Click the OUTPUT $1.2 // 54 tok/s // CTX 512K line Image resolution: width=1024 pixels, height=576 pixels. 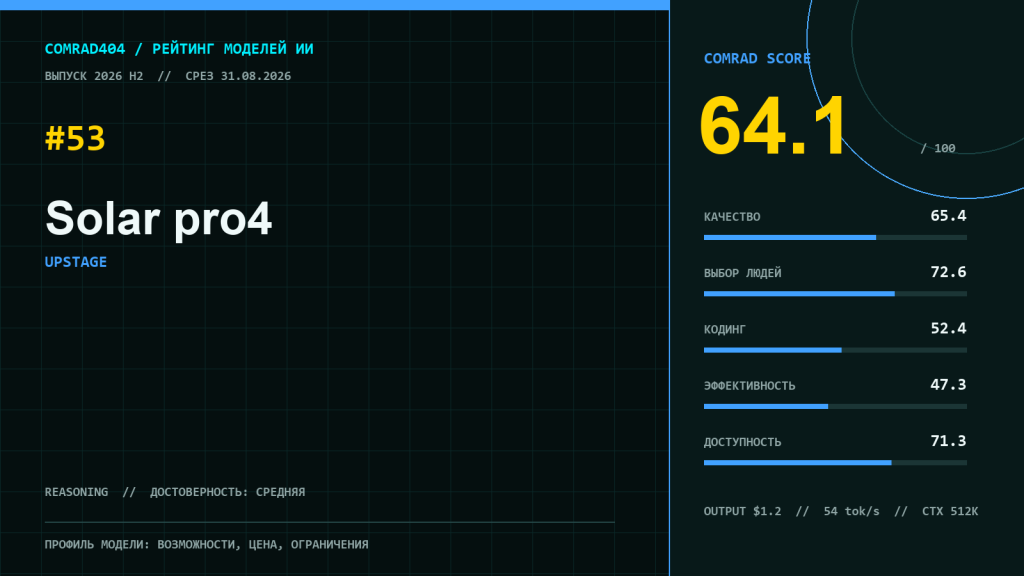(840, 511)
